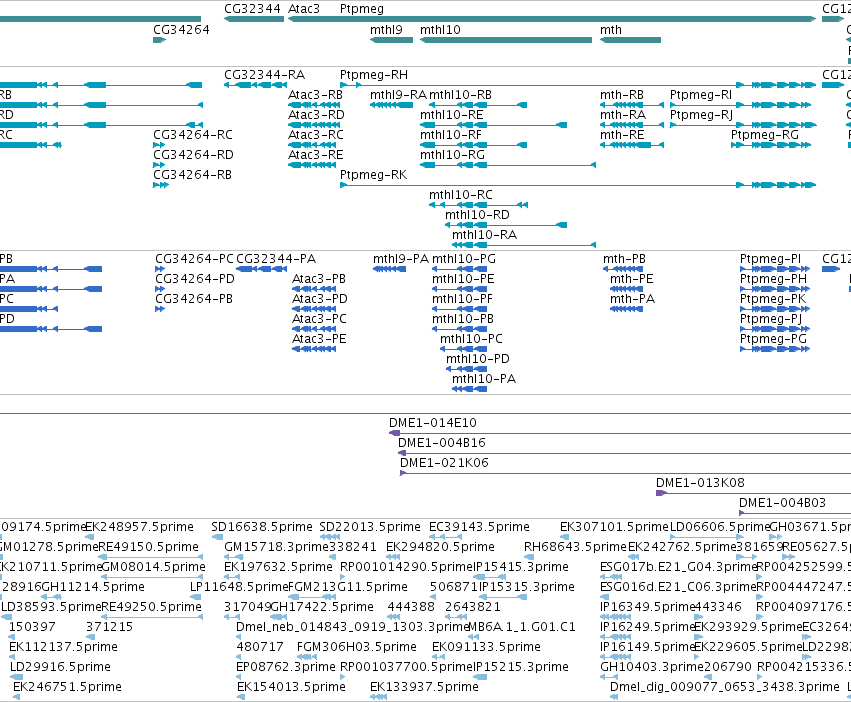Select protein mth-PA
The height and width of the screenshot is (702, 851).
point(632,299)
